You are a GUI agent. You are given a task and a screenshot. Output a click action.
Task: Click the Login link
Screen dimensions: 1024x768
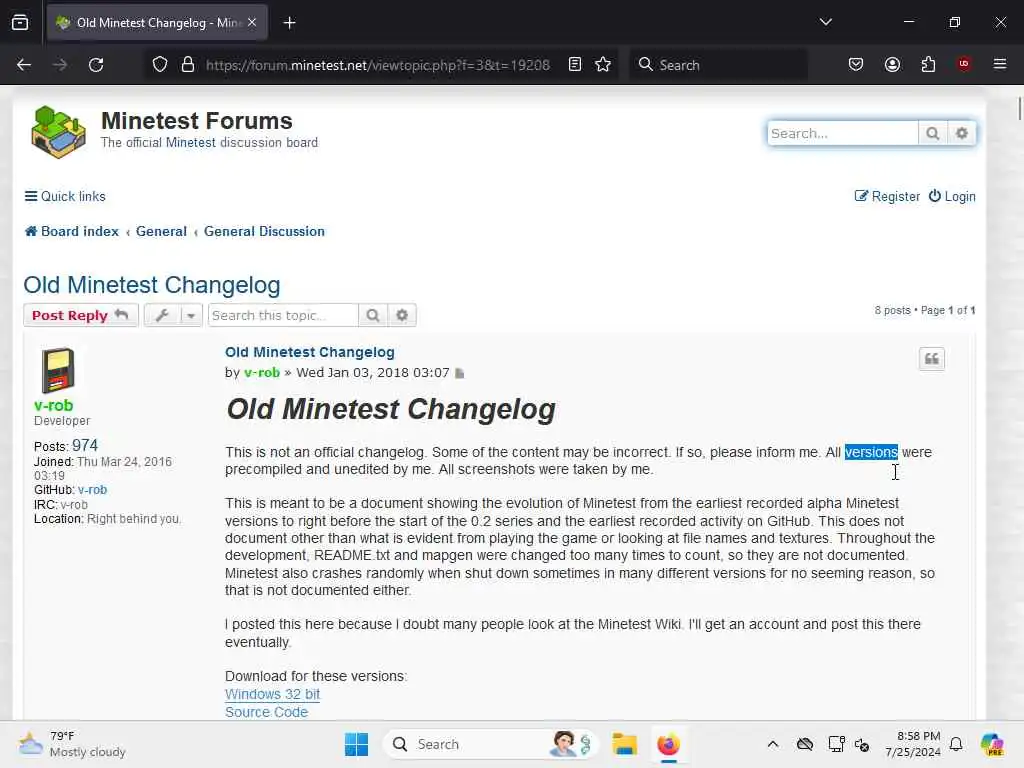952,197
